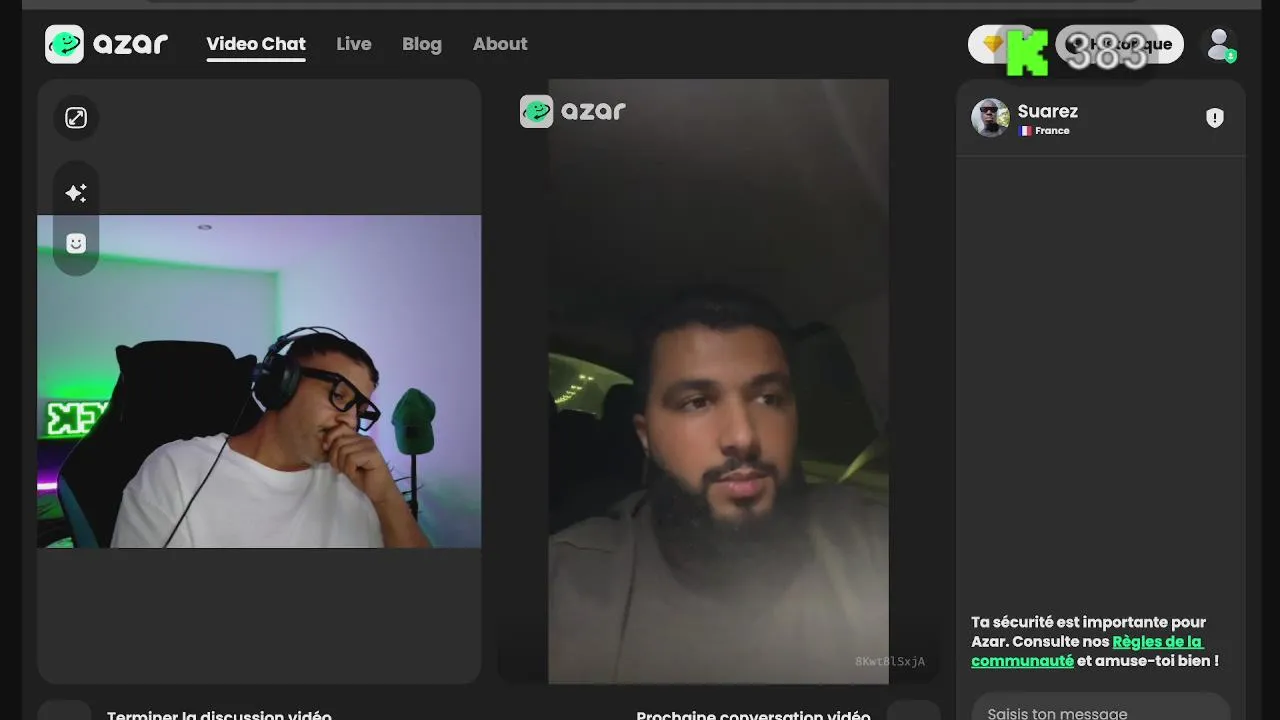
Task: Open the Blog page
Action: pos(422,44)
